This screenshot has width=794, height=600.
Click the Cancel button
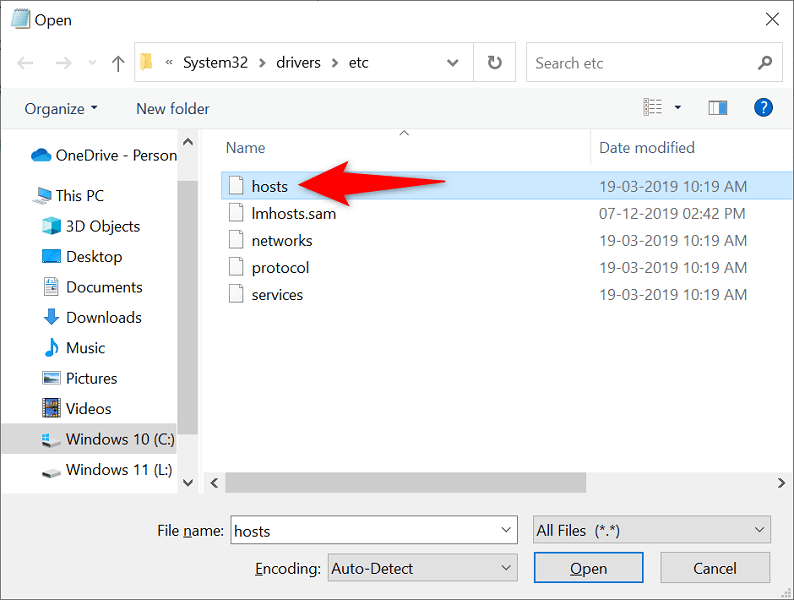click(715, 568)
